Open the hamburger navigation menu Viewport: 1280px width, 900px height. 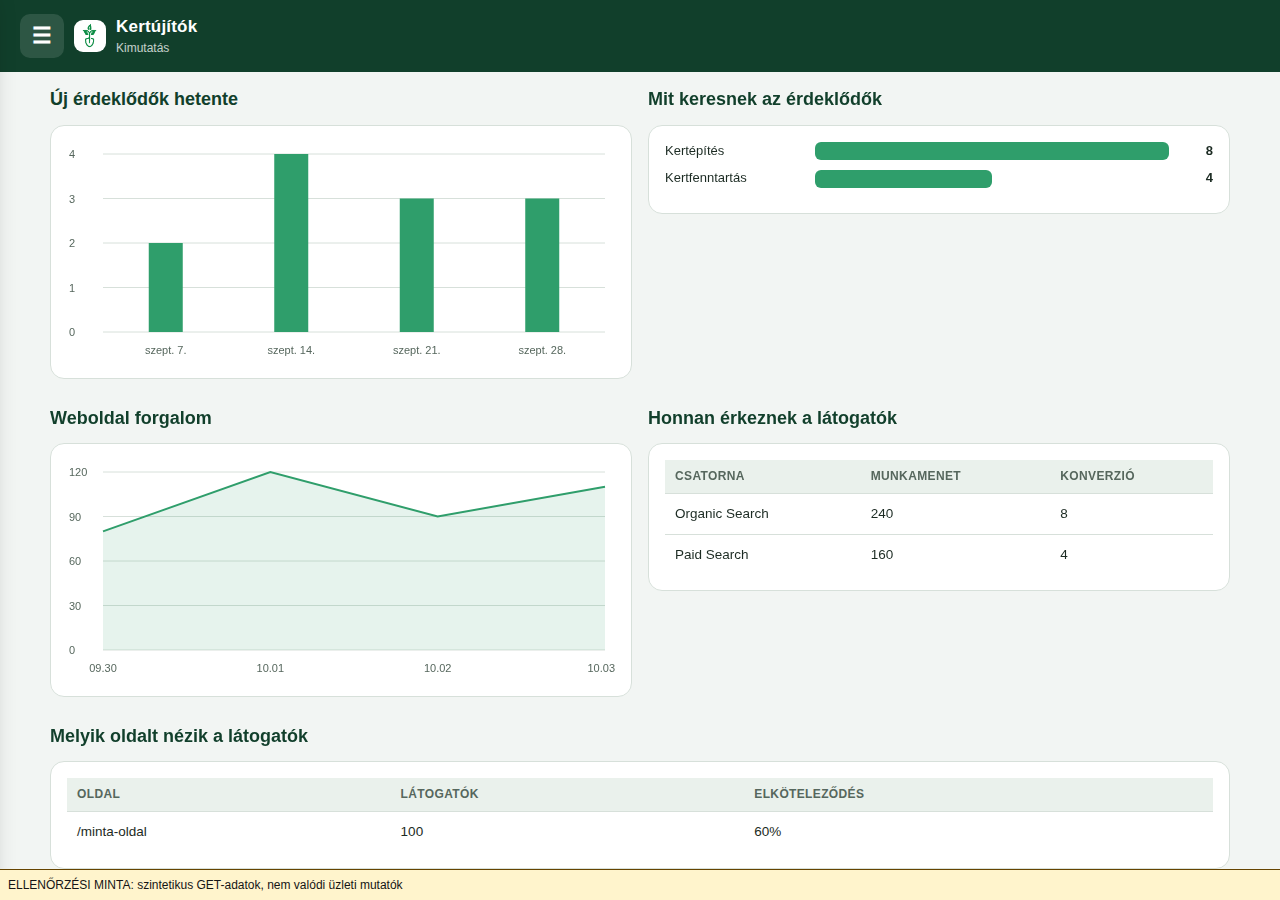pos(42,36)
